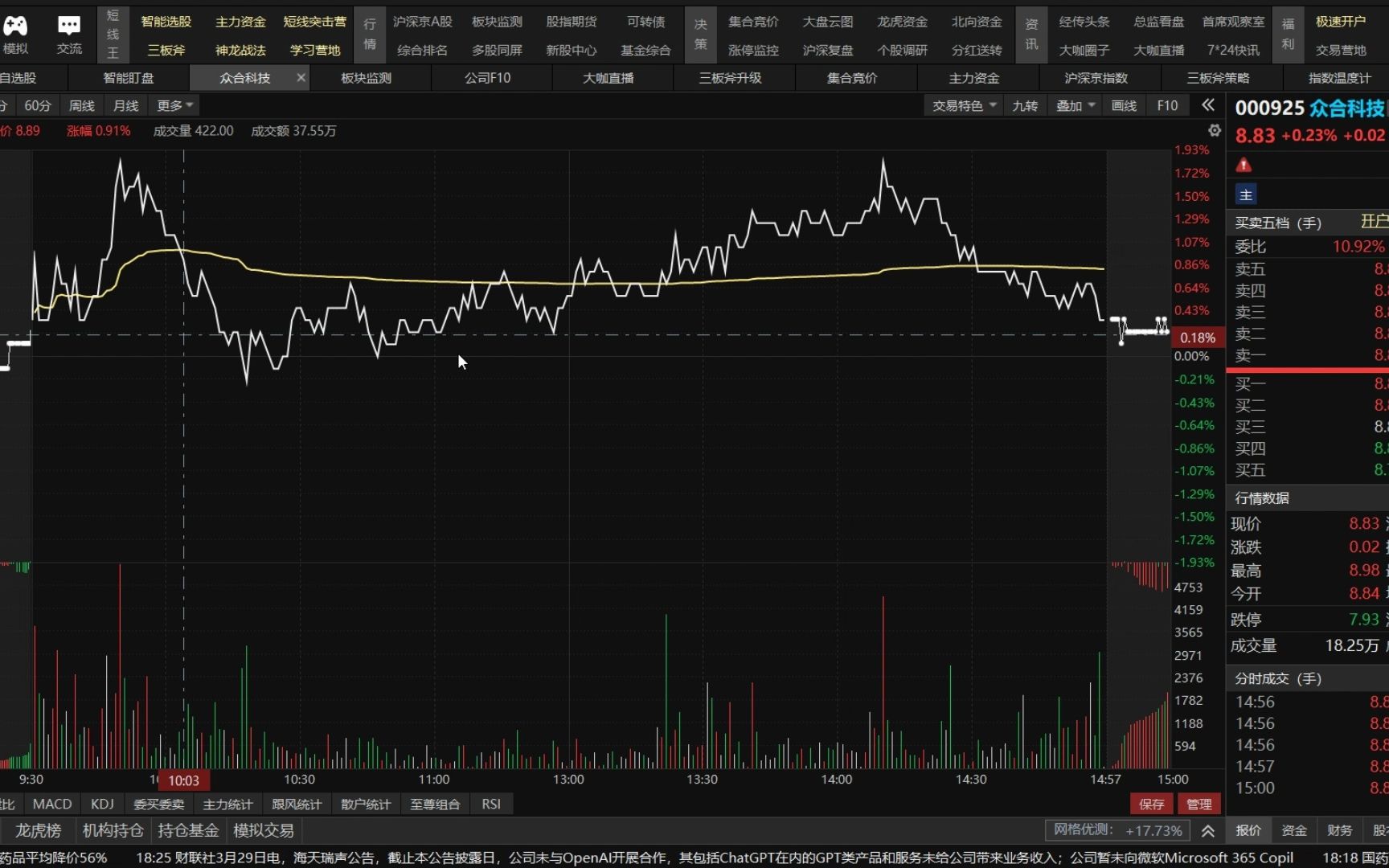
Task: Switch side panel to 财务 tab
Action: tap(1339, 830)
